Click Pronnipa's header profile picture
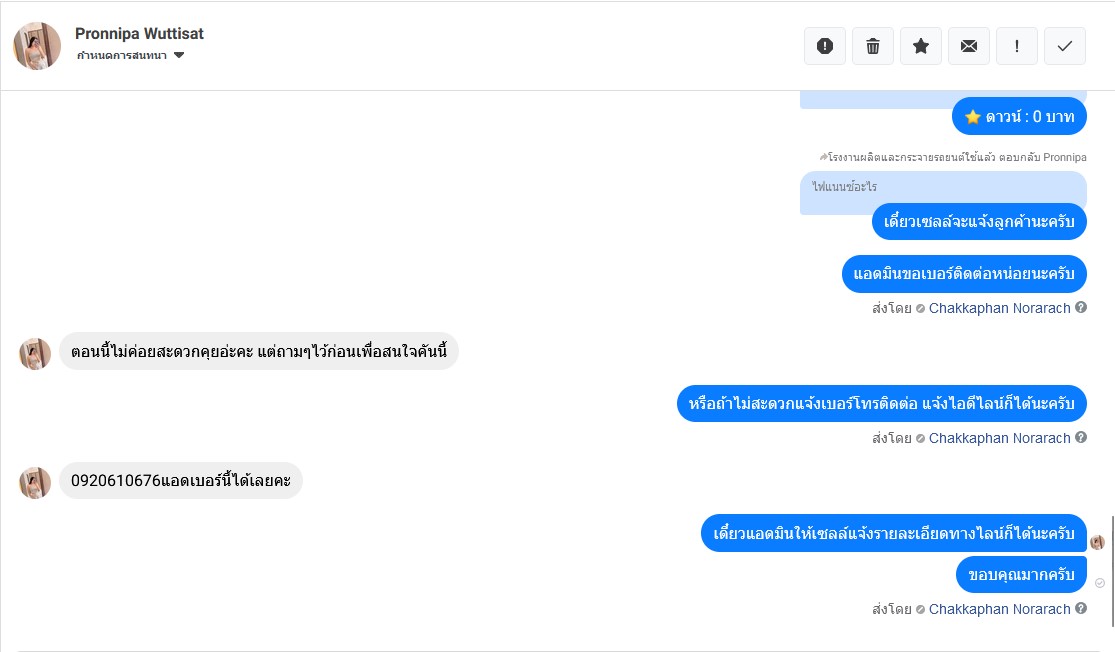This screenshot has width=1115, height=652. (37, 45)
